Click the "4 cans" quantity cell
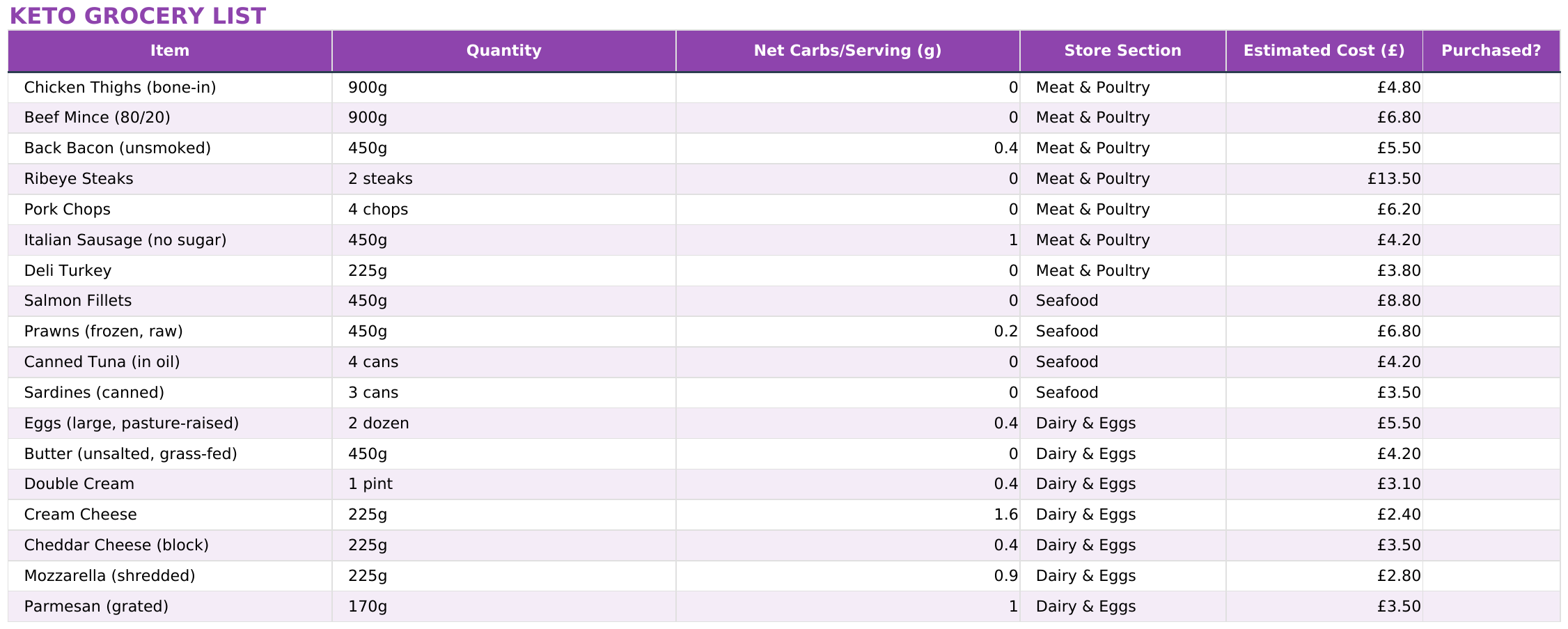This screenshot has width=1568, height=629. click(x=504, y=362)
